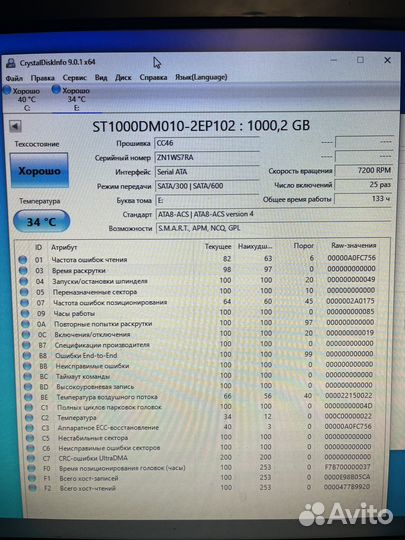Click status icon of BE Температура воздушного потока
405x540 pixels.
point(28,397)
